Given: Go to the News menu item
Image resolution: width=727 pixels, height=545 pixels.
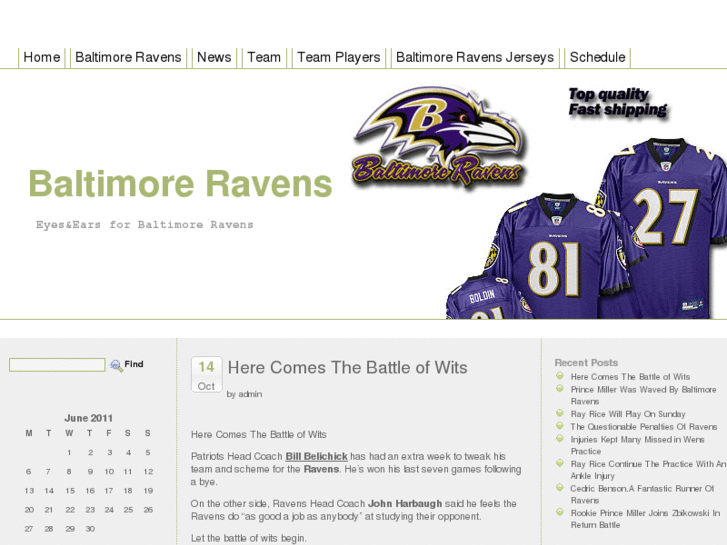Looking at the screenshot, I should tap(214, 58).
